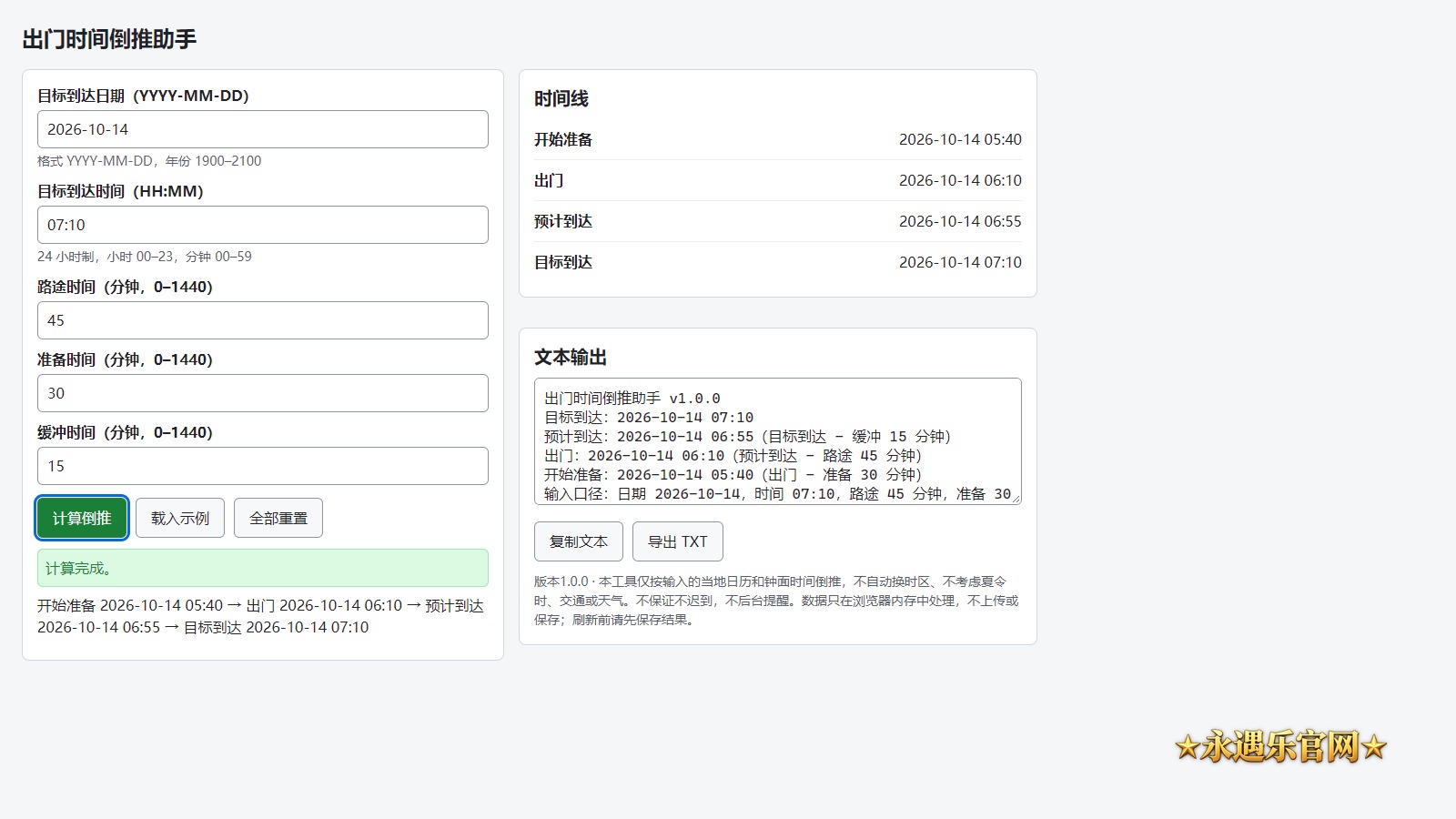Click the 文本输出 section heading
Viewport: 1456px width, 819px height.
pyautogui.click(x=571, y=357)
